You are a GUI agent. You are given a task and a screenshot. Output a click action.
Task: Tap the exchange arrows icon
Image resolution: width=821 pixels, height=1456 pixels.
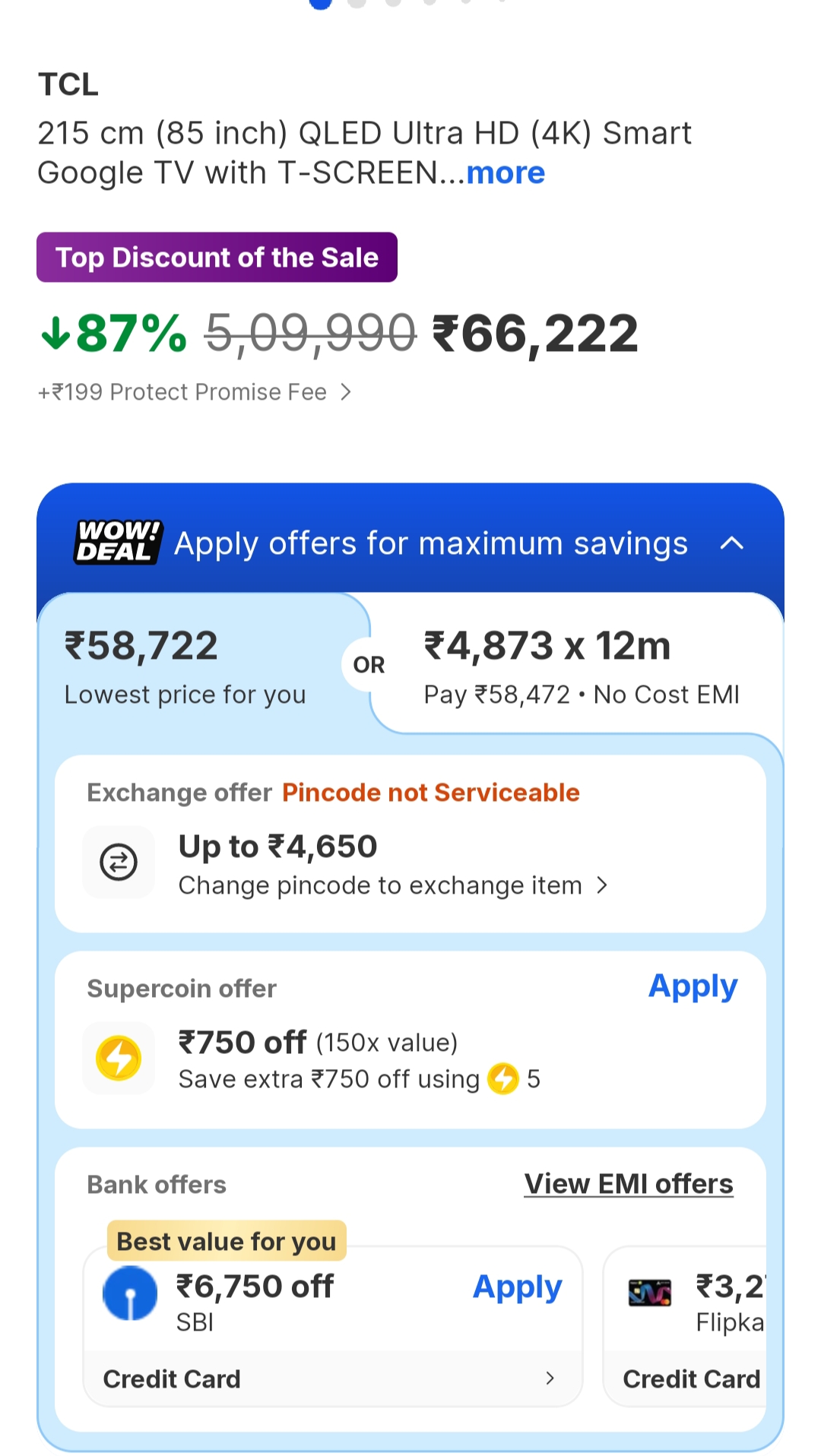[119, 863]
